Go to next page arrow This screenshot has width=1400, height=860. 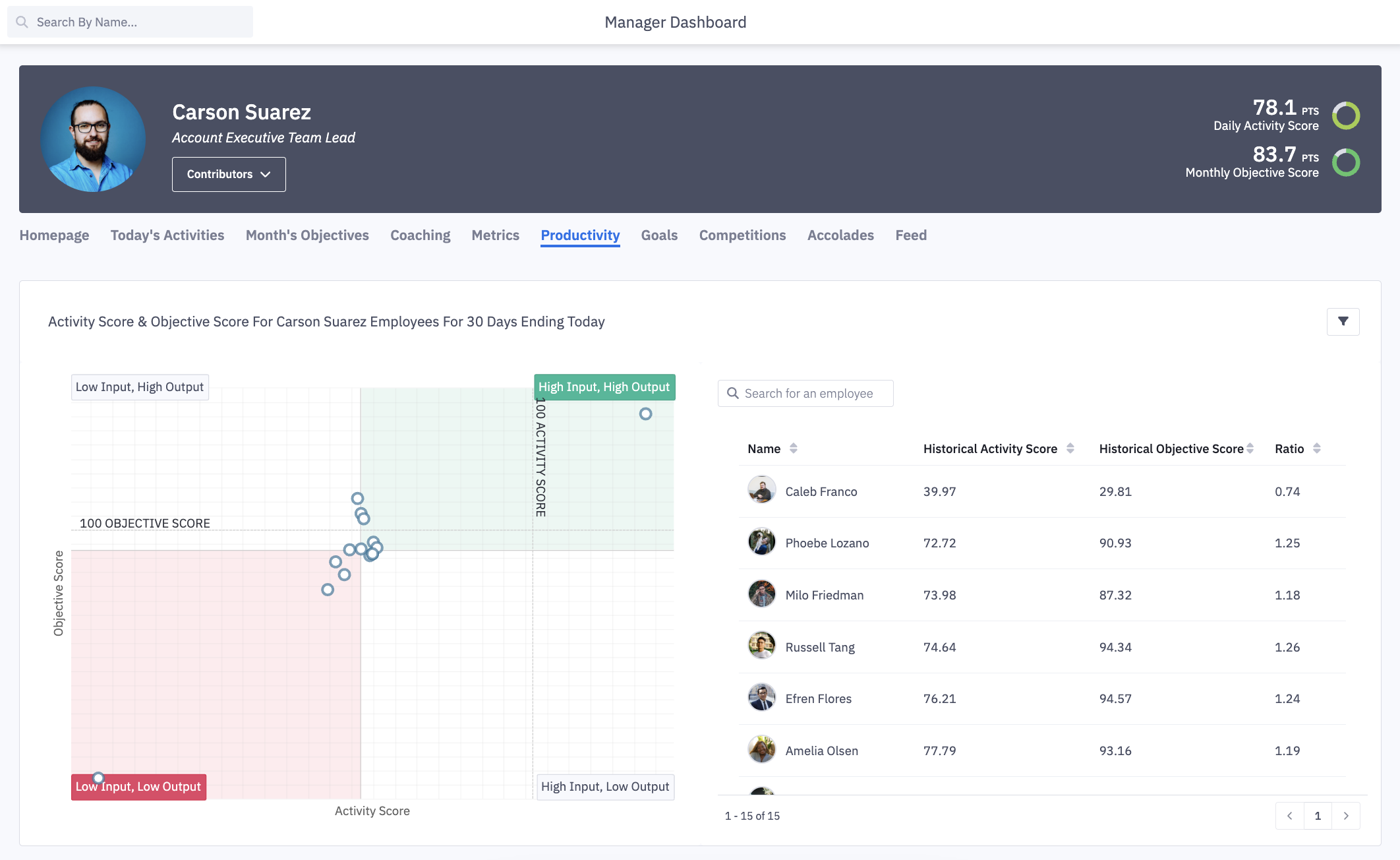click(x=1346, y=816)
